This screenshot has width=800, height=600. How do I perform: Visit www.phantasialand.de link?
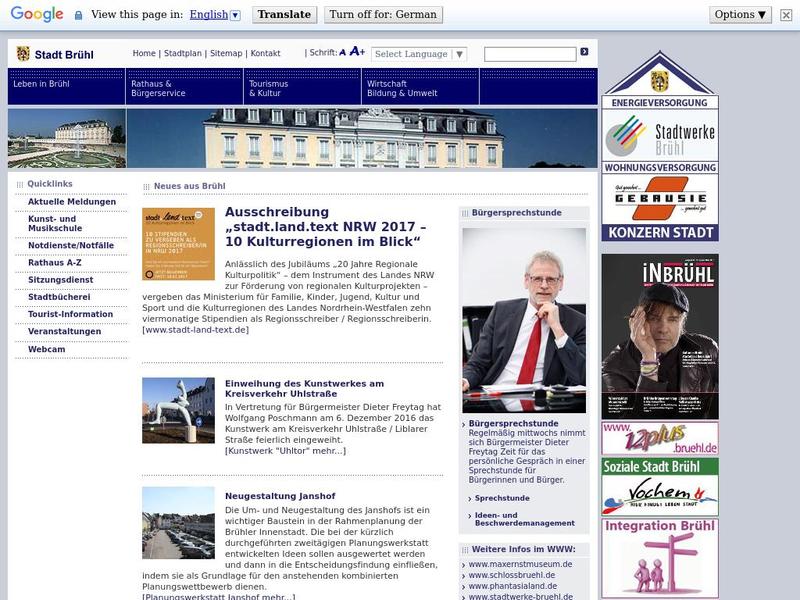513,586
